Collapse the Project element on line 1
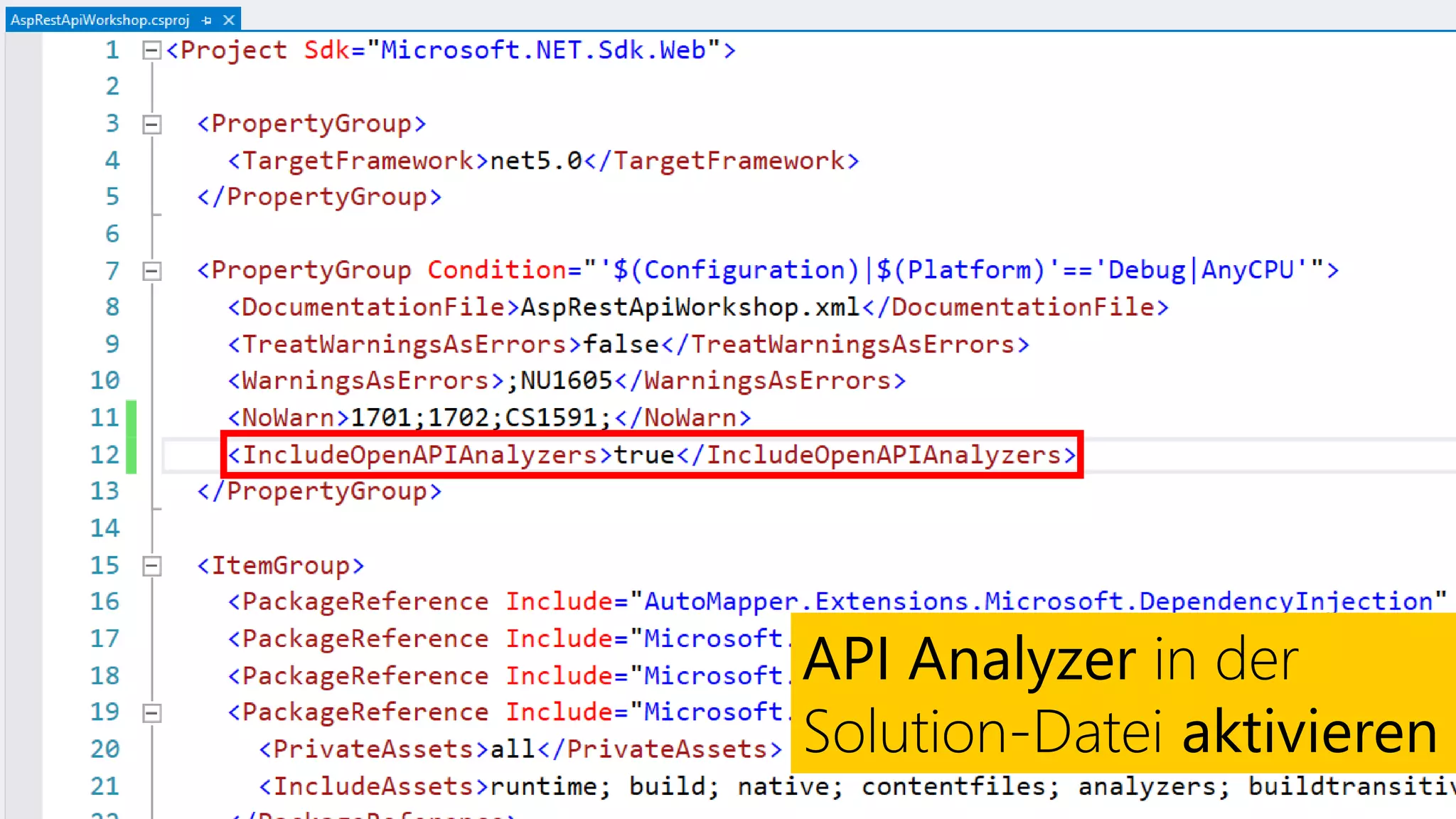 click(x=151, y=50)
